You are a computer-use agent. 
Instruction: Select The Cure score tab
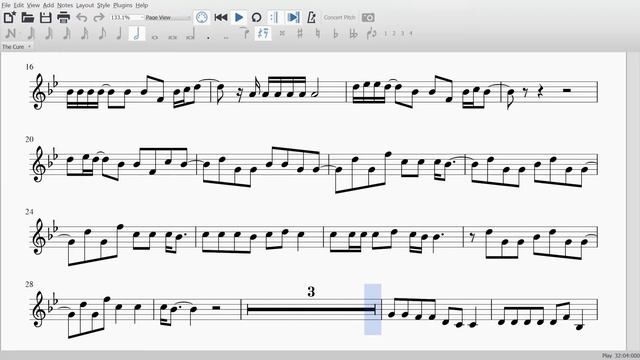click(13, 47)
